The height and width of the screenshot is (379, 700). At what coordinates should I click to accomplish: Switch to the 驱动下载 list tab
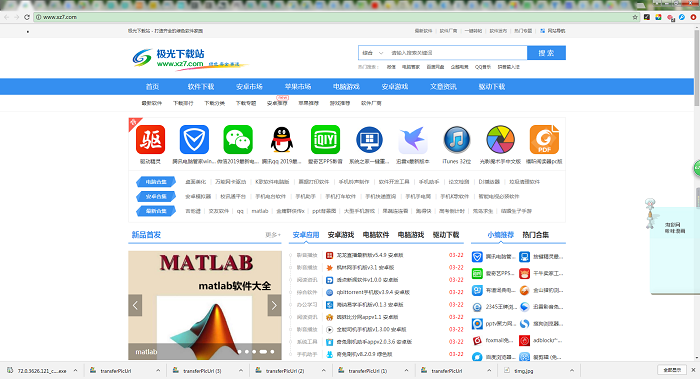446,235
